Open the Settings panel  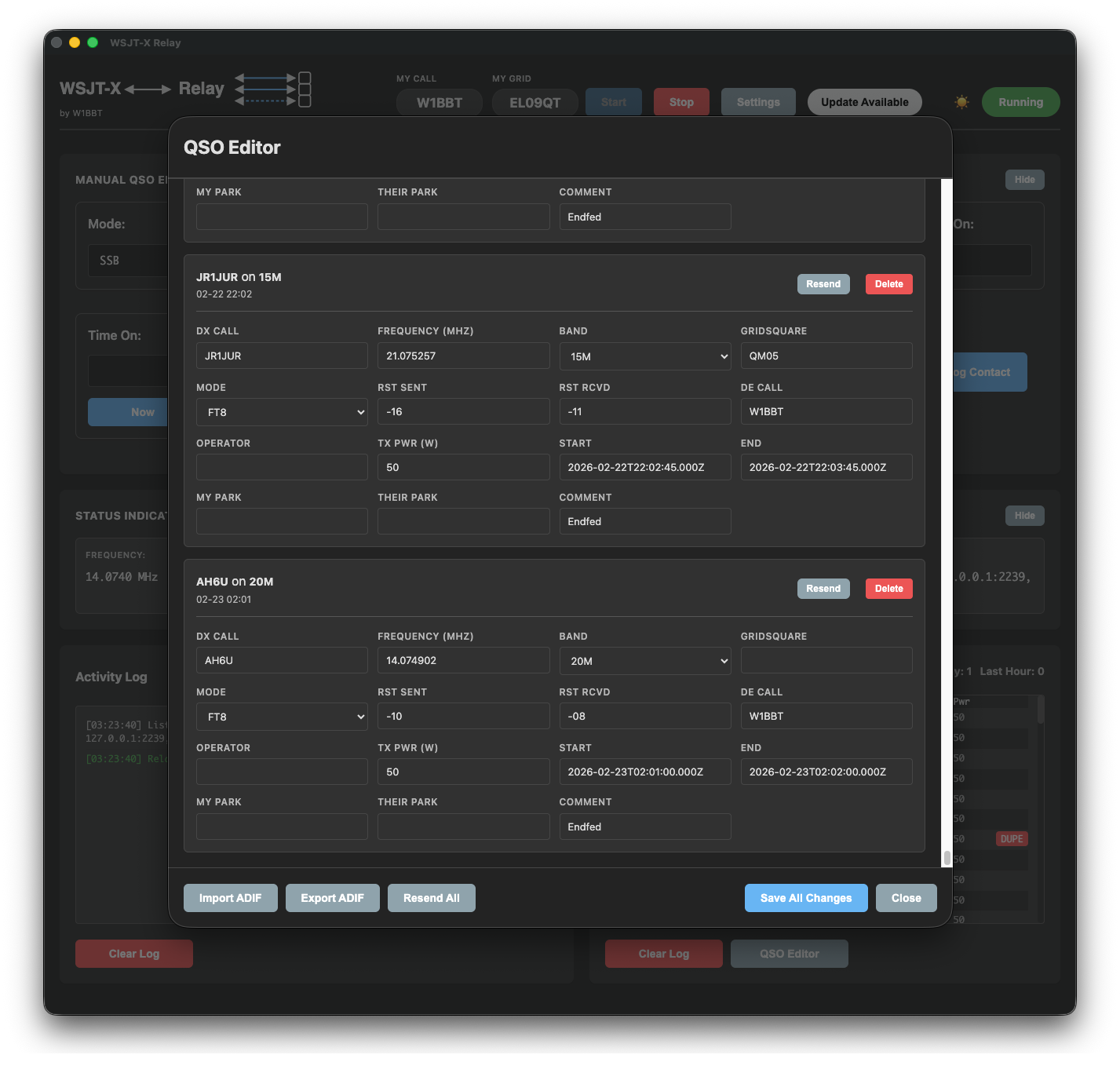click(x=757, y=102)
